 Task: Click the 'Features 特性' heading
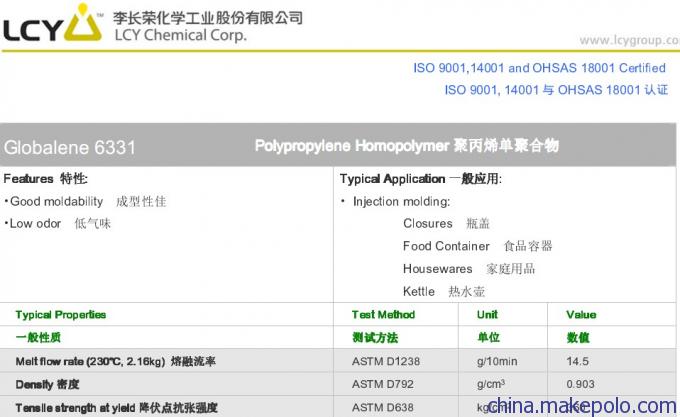tap(46, 179)
